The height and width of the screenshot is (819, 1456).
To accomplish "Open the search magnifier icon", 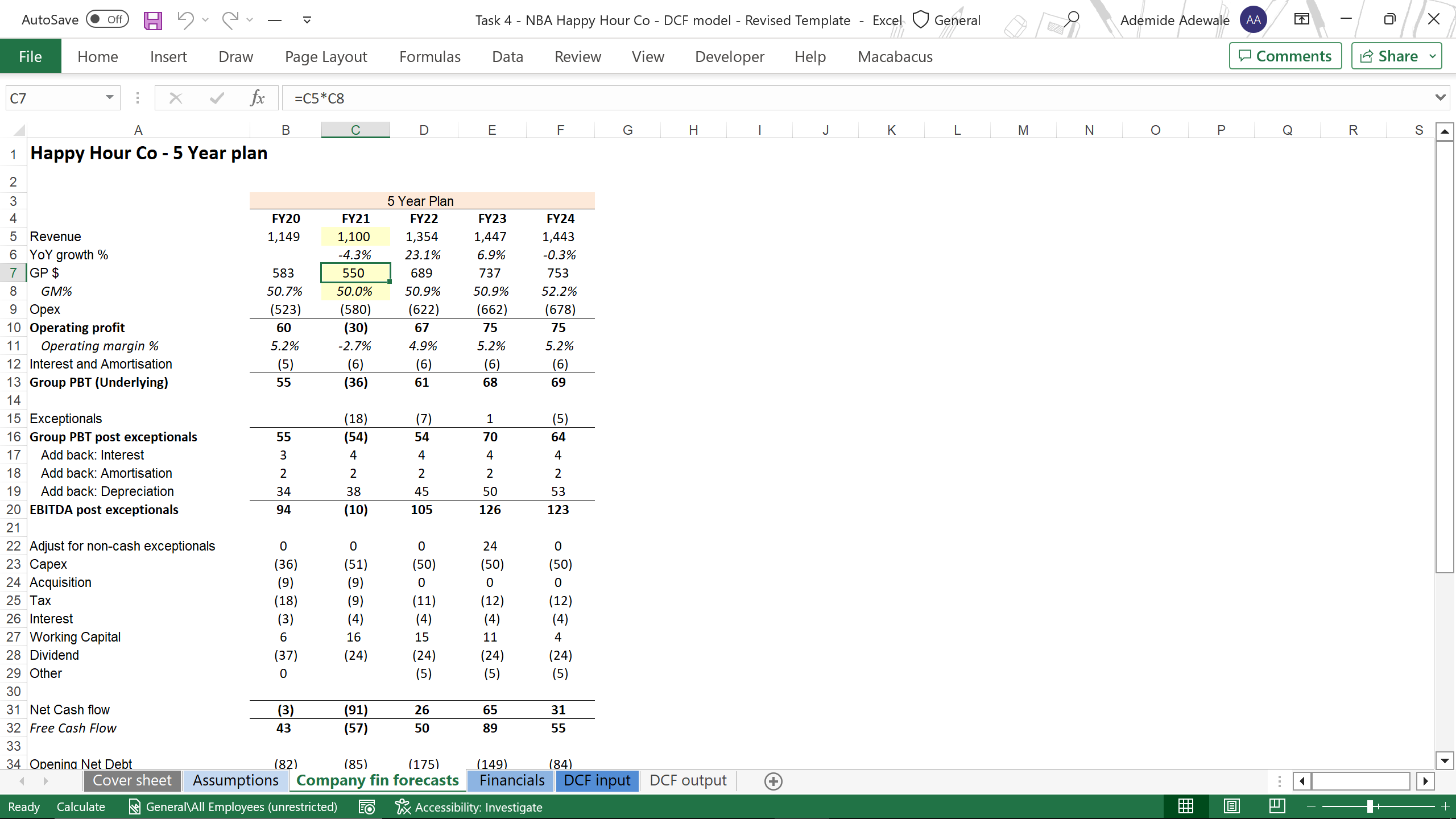I will point(1072,19).
